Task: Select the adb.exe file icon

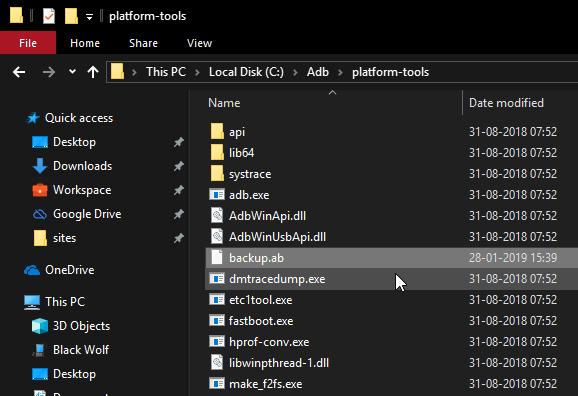Action: [217, 194]
